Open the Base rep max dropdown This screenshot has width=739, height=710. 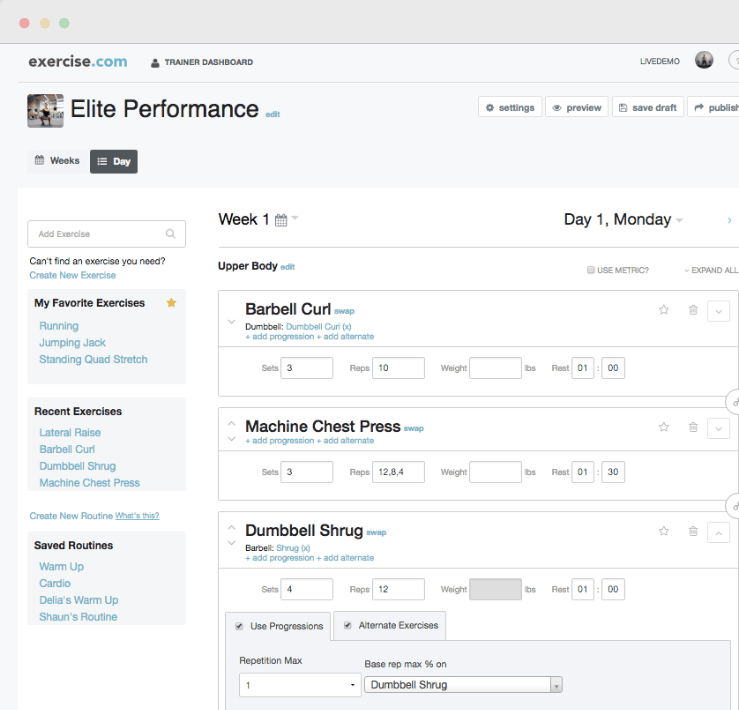pyautogui.click(x=463, y=685)
